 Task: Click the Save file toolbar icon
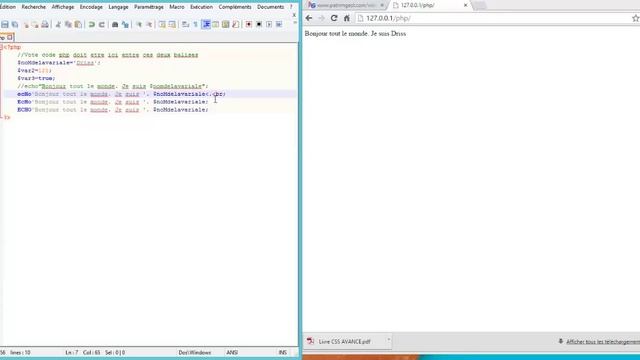(5, 24)
